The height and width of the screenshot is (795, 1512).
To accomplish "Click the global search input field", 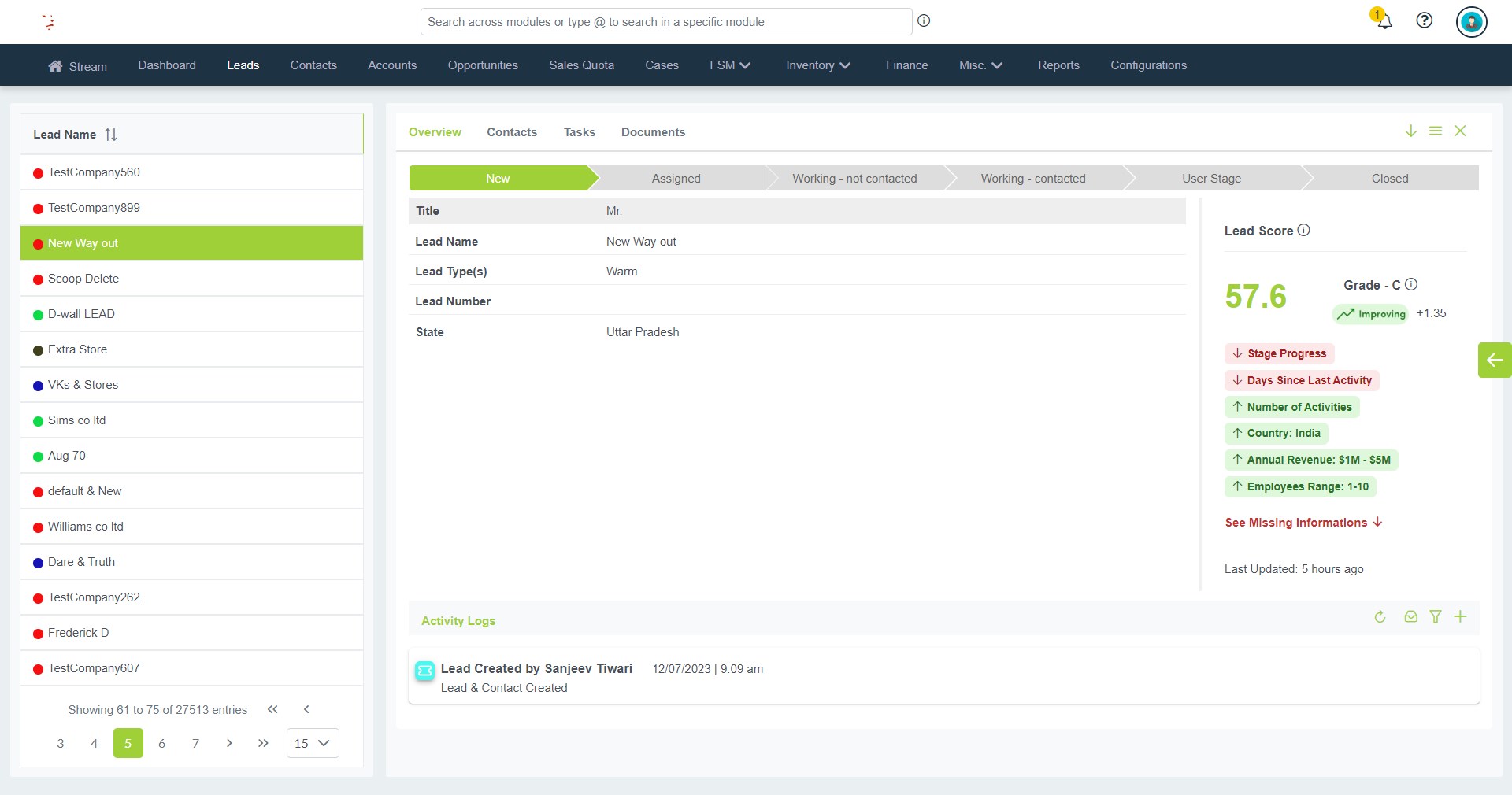I will [665, 22].
